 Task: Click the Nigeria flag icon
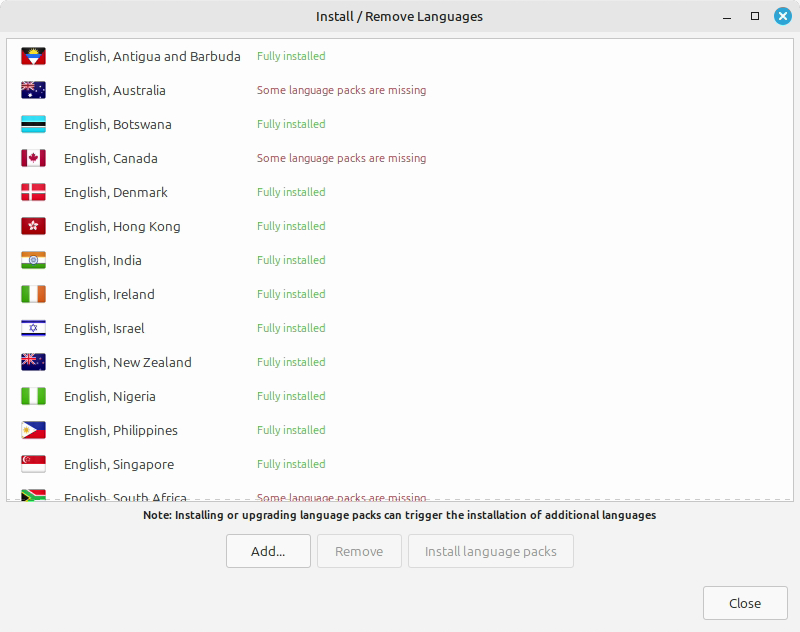pyautogui.click(x=33, y=397)
